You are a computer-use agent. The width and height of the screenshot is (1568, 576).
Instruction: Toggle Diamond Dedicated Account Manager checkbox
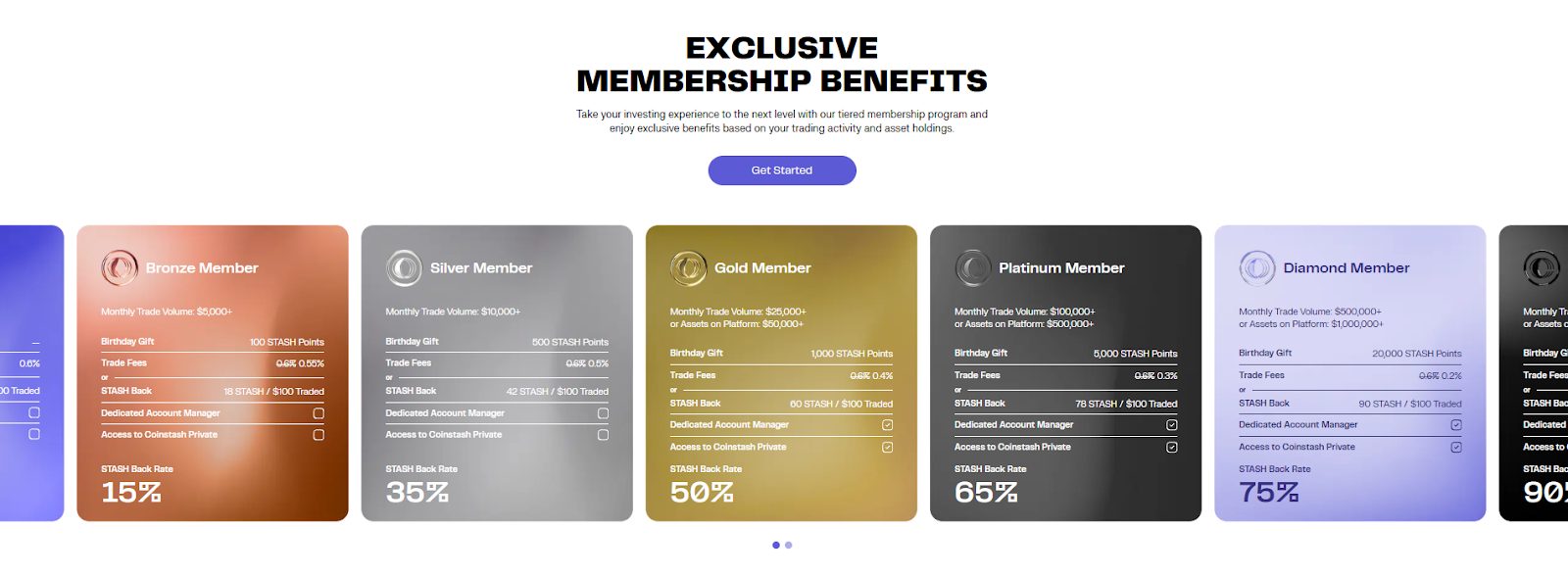1456,425
